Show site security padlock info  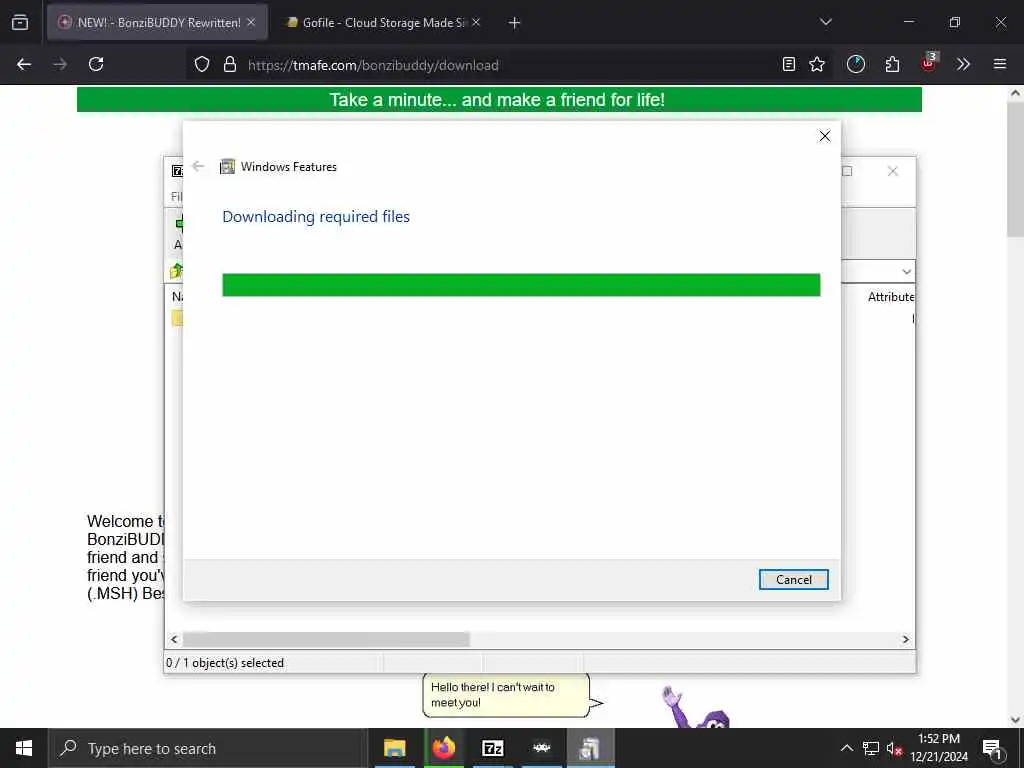tap(230, 64)
